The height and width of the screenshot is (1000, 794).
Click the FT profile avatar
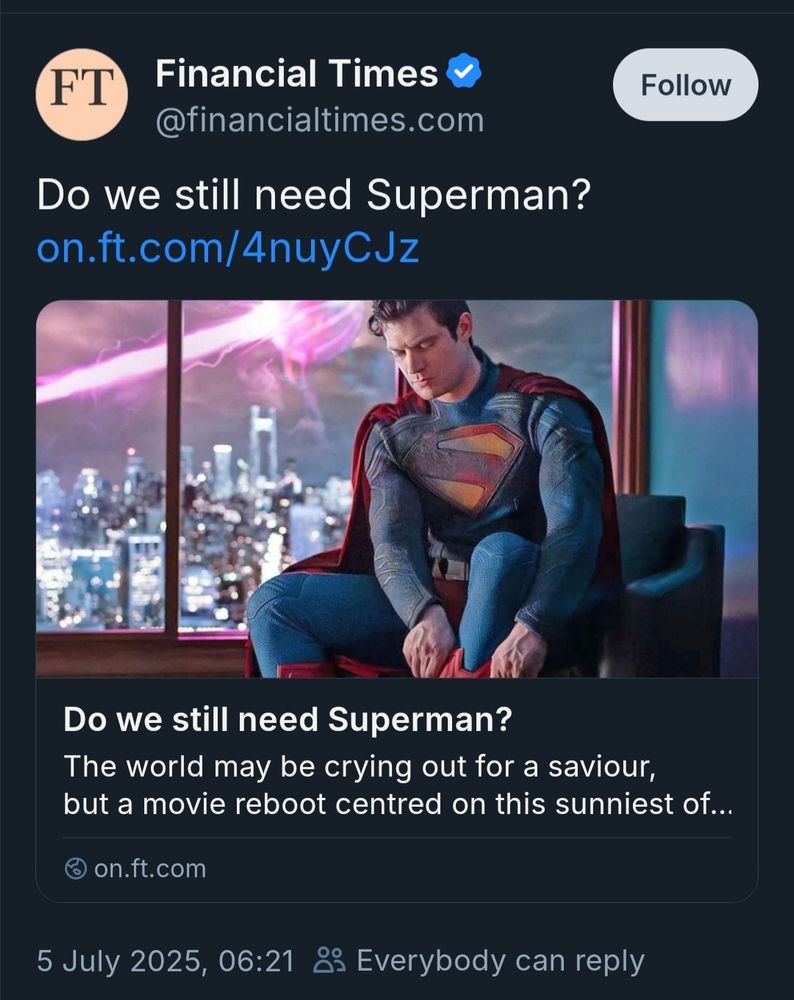point(82,94)
